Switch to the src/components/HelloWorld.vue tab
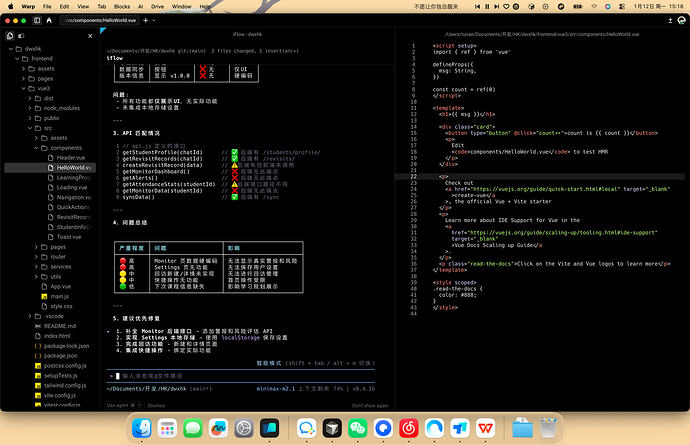The width and height of the screenshot is (690, 445). (x=97, y=20)
